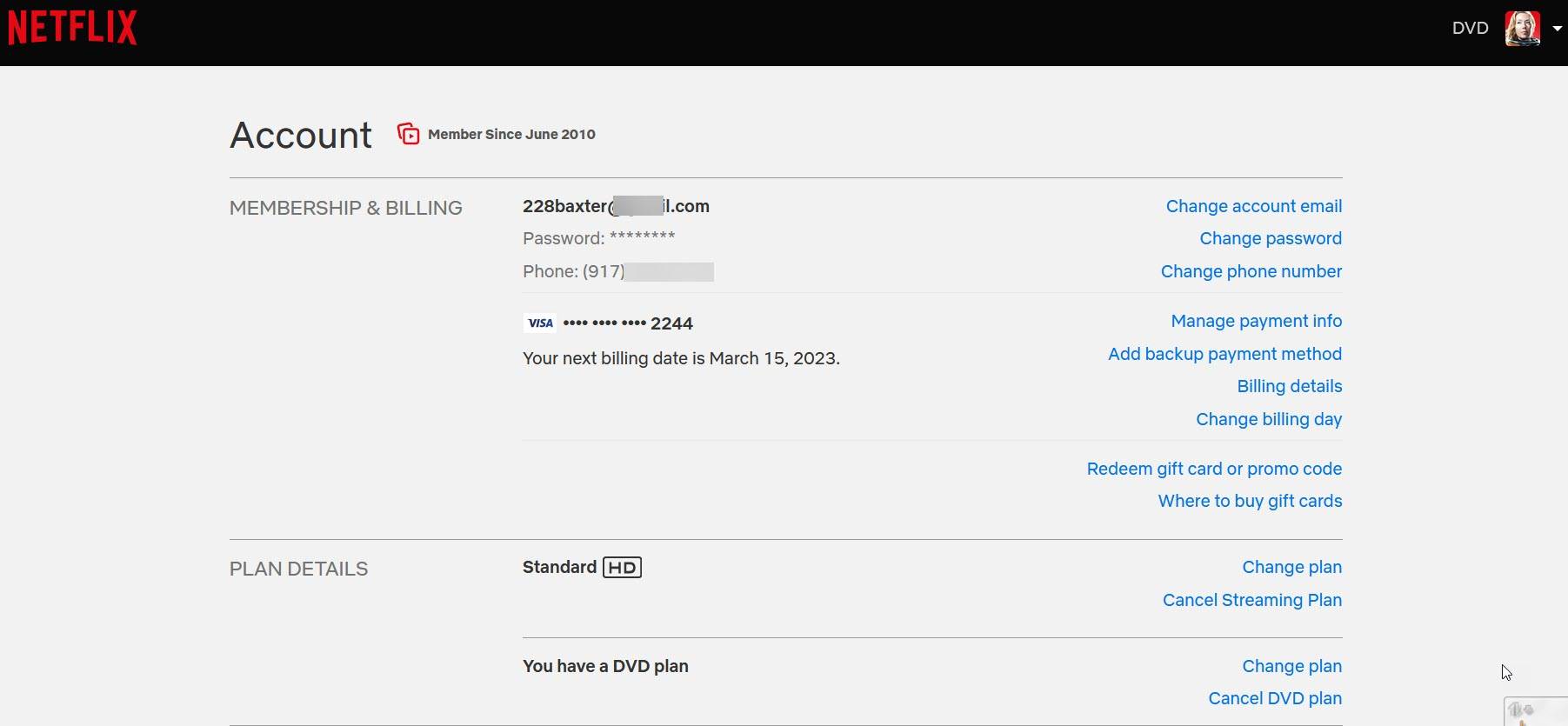Open Billing details link
The width and height of the screenshot is (1568, 726).
[1289, 386]
